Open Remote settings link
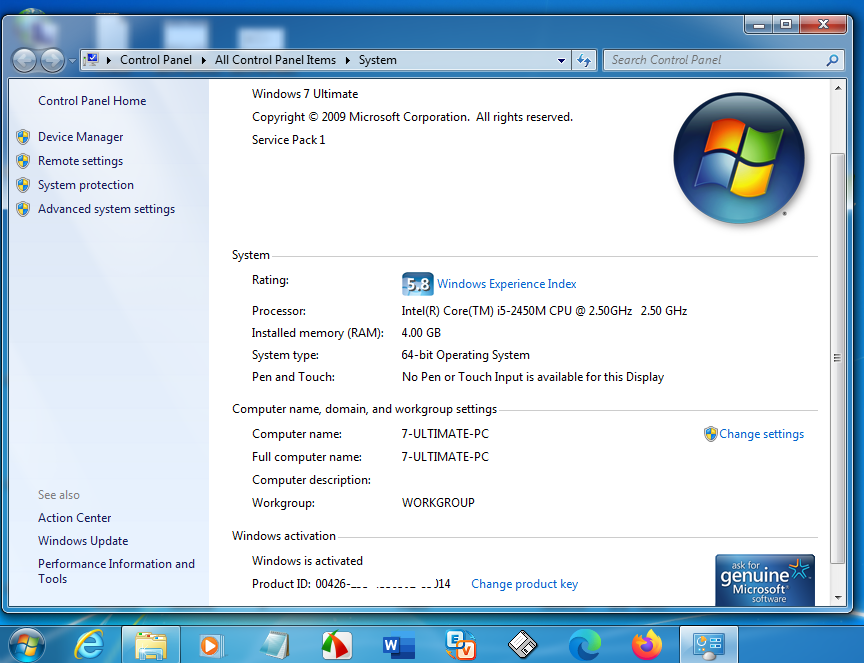This screenshot has width=864, height=663. tap(80, 161)
